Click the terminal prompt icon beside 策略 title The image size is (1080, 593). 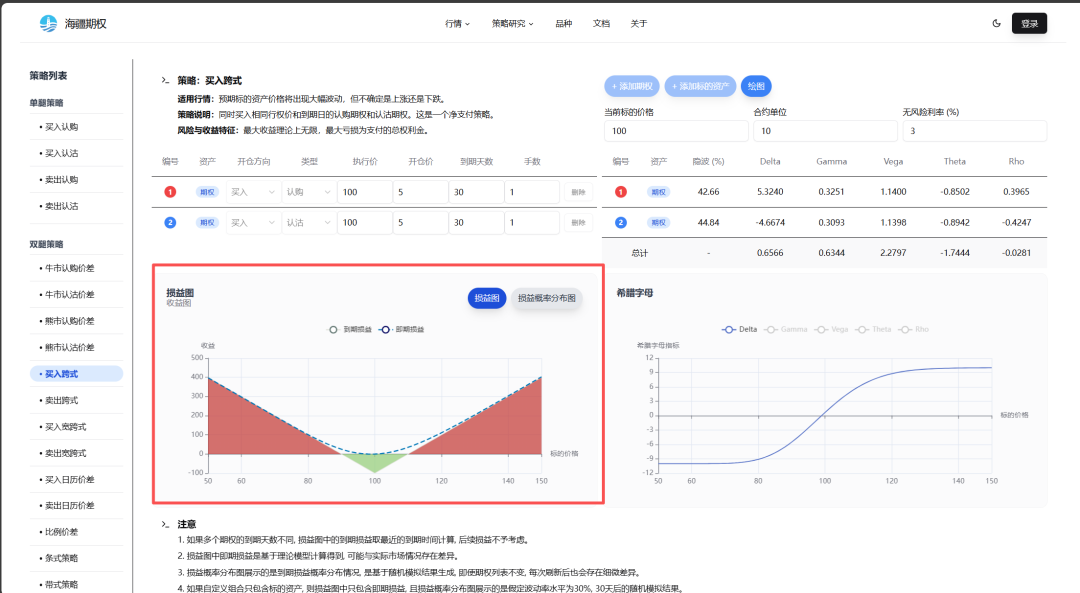pos(165,80)
